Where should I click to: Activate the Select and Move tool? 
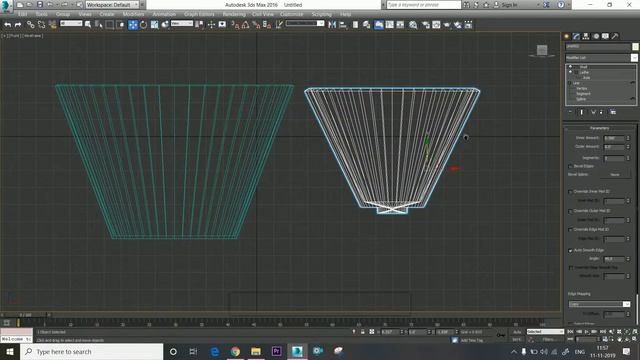(133, 25)
